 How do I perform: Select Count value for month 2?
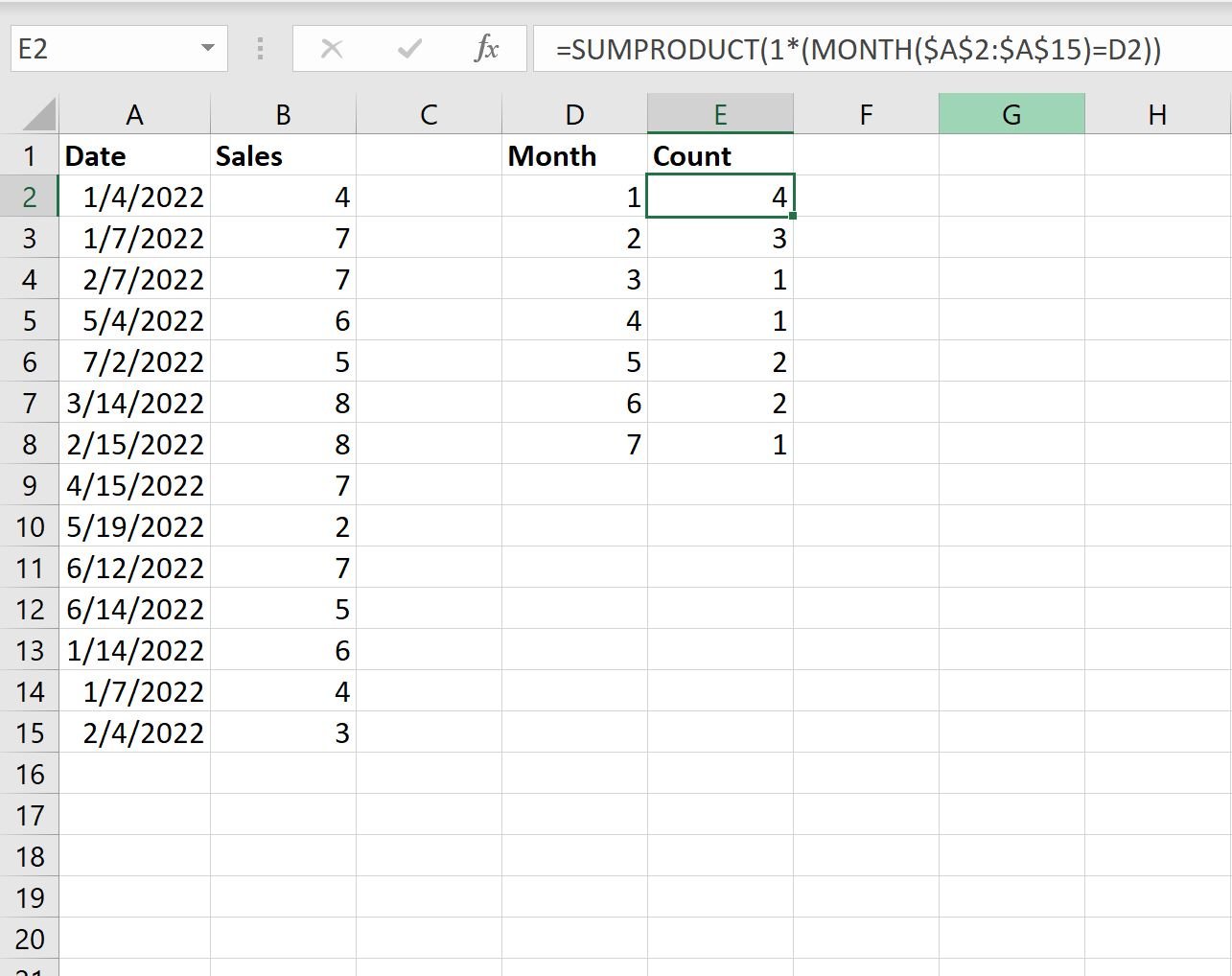720,238
